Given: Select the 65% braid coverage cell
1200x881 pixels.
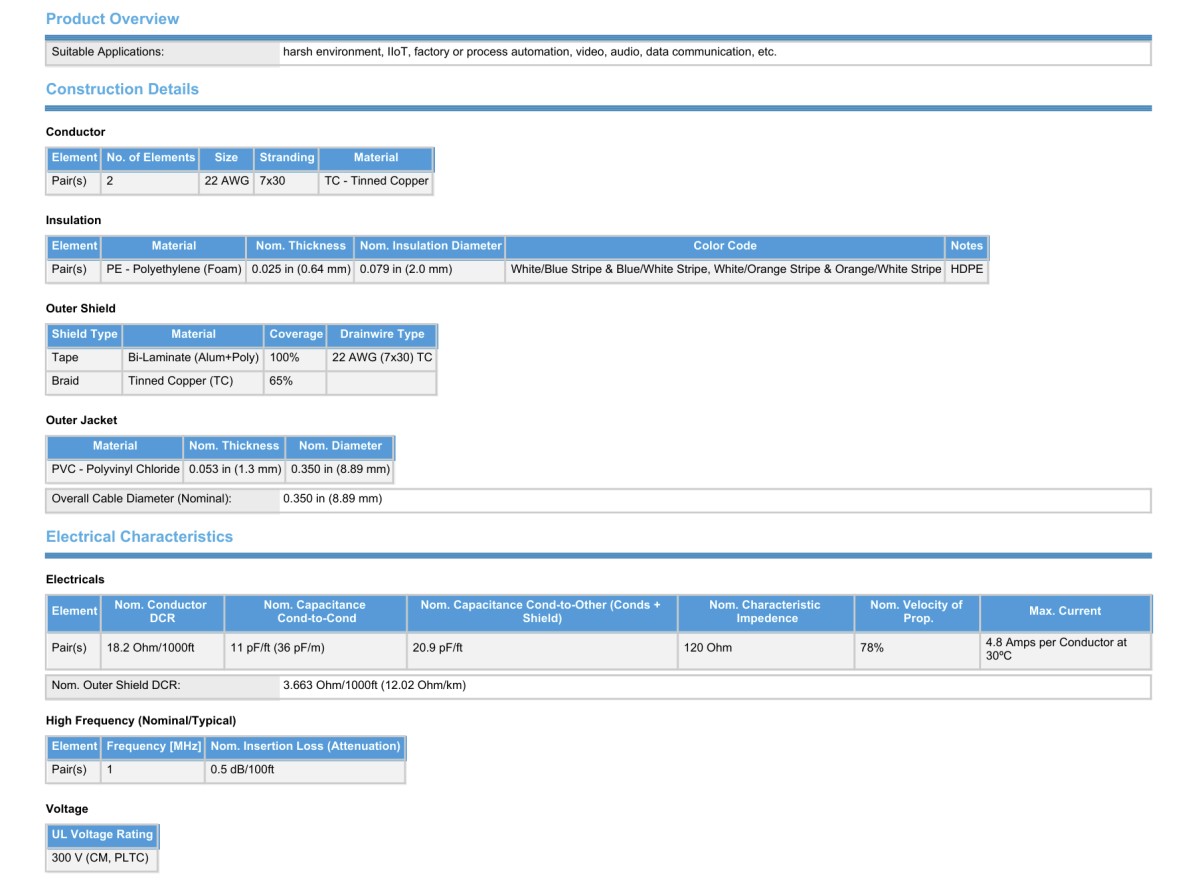Looking at the screenshot, I should pos(281,381).
